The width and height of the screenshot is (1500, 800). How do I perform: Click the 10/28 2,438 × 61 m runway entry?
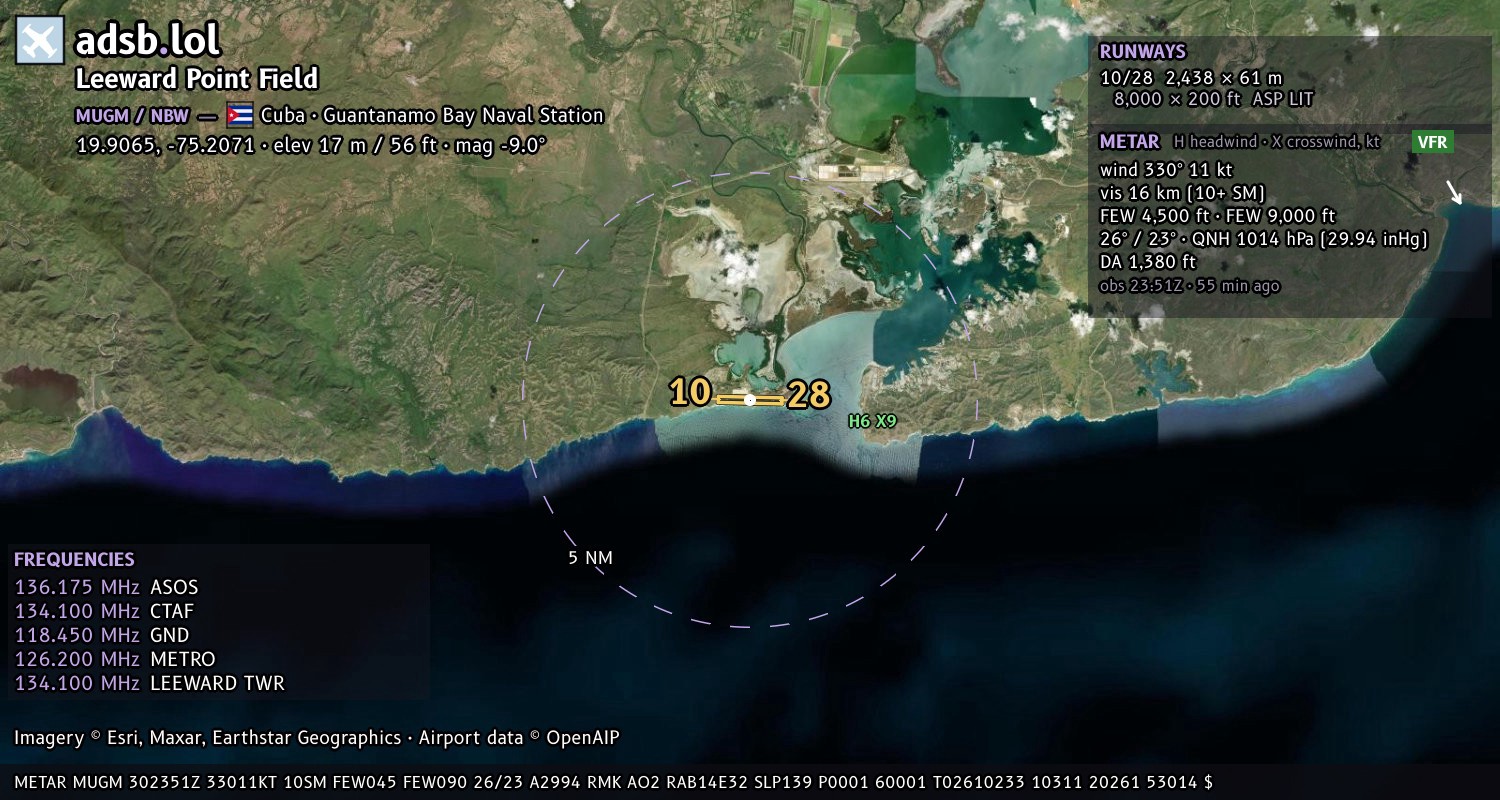click(1191, 77)
